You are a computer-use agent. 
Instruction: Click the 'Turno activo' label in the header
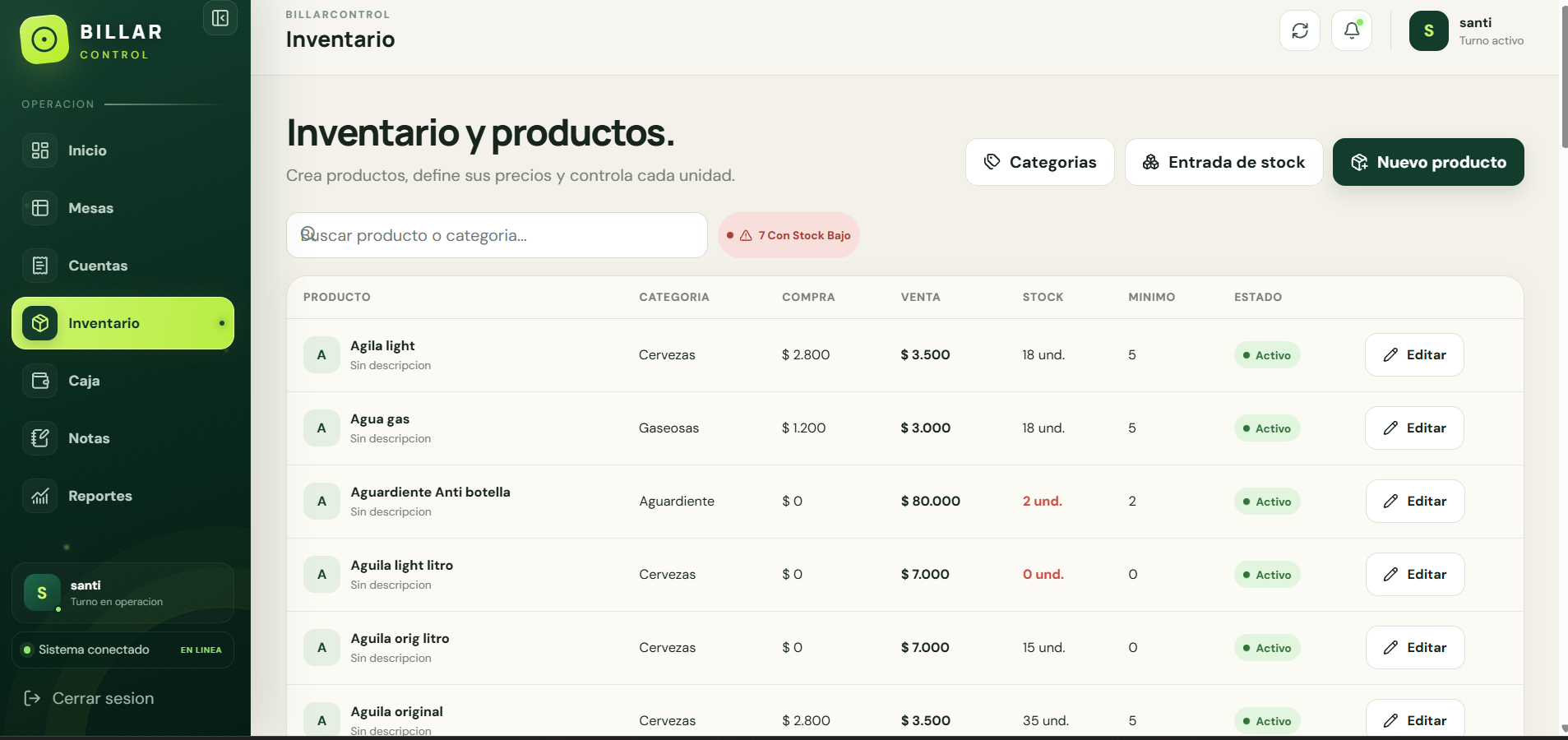pyautogui.click(x=1492, y=41)
